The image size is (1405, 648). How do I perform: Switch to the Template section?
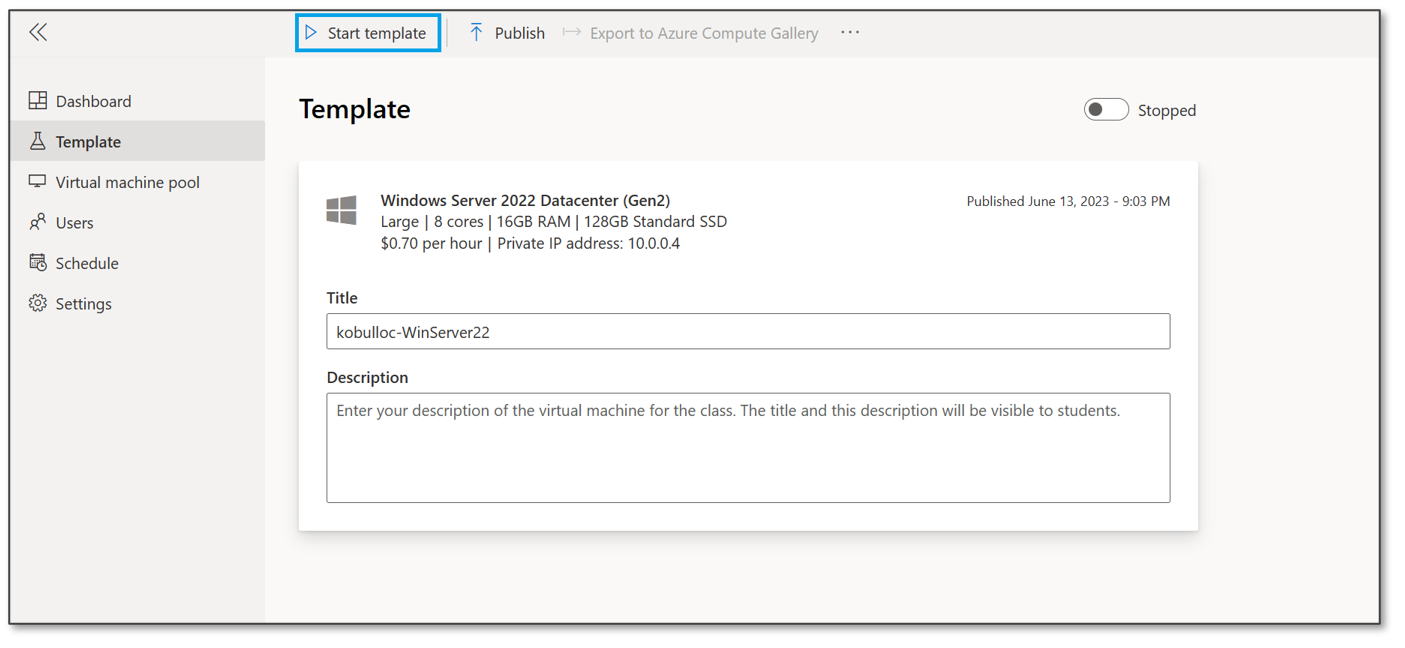[x=90, y=141]
